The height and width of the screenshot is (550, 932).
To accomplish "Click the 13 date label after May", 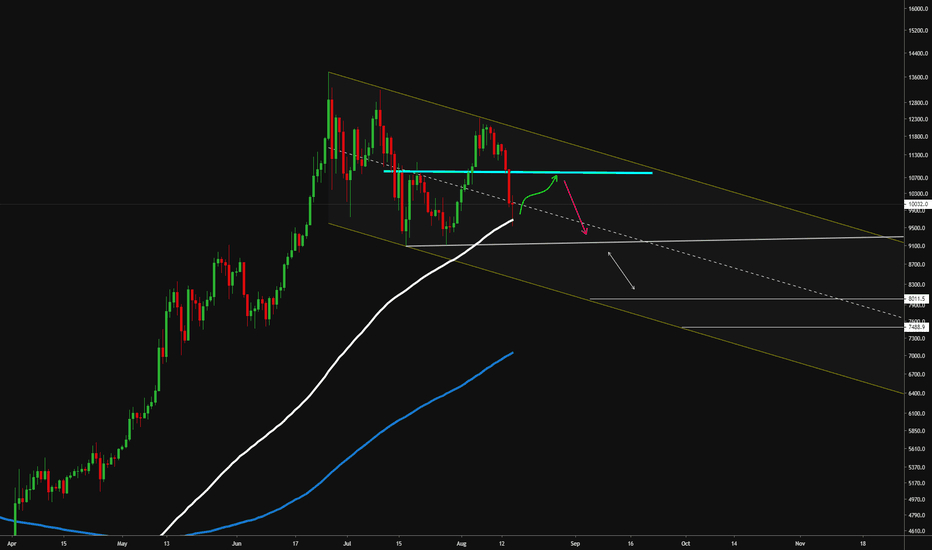I will pyautogui.click(x=166, y=543).
